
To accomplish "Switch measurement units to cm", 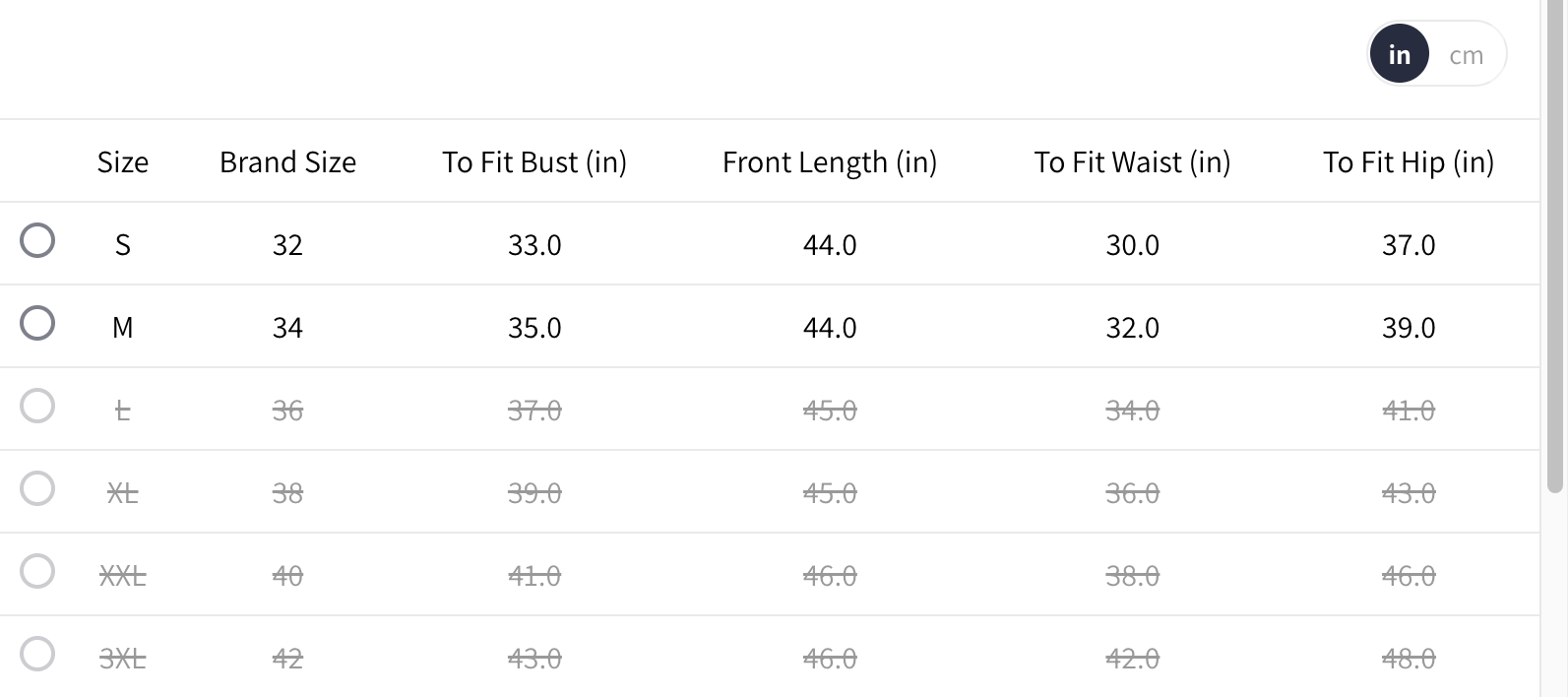I will [1466, 55].
